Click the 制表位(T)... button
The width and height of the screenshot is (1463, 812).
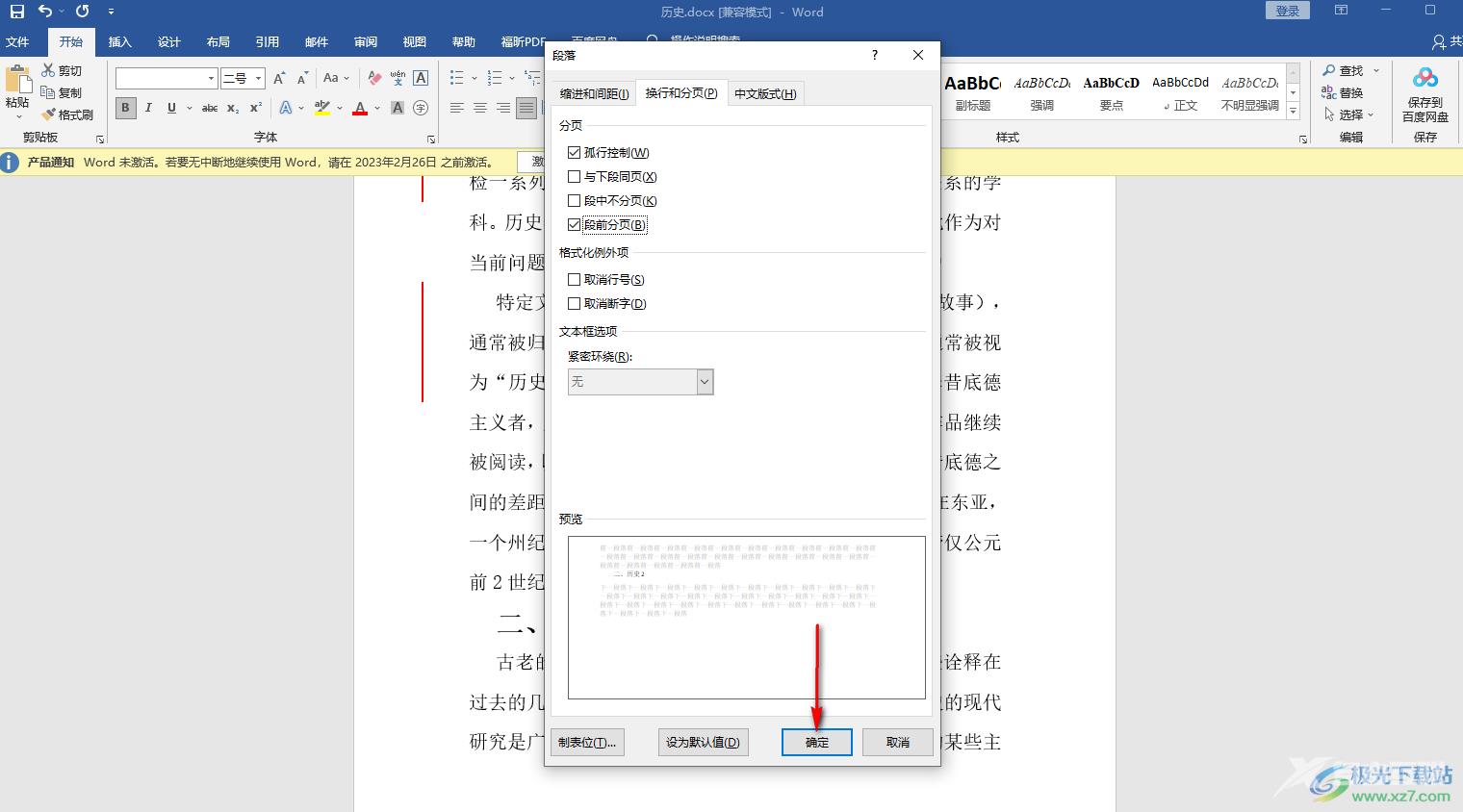click(587, 742)
